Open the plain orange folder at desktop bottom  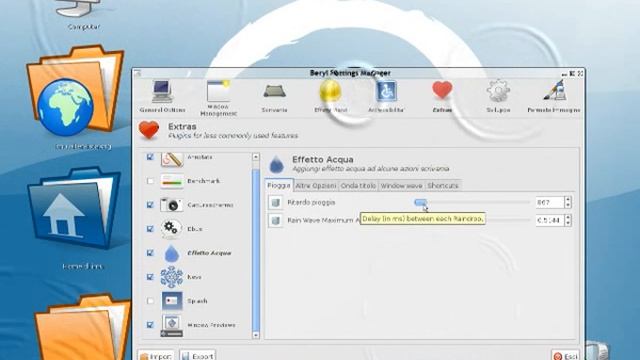[x=82, y=327]
